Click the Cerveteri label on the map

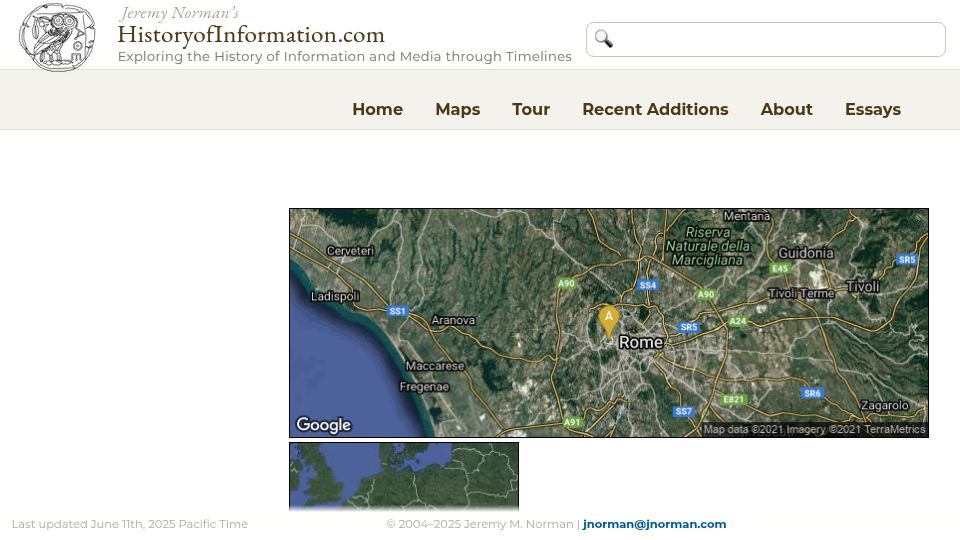tap(350, 251)
